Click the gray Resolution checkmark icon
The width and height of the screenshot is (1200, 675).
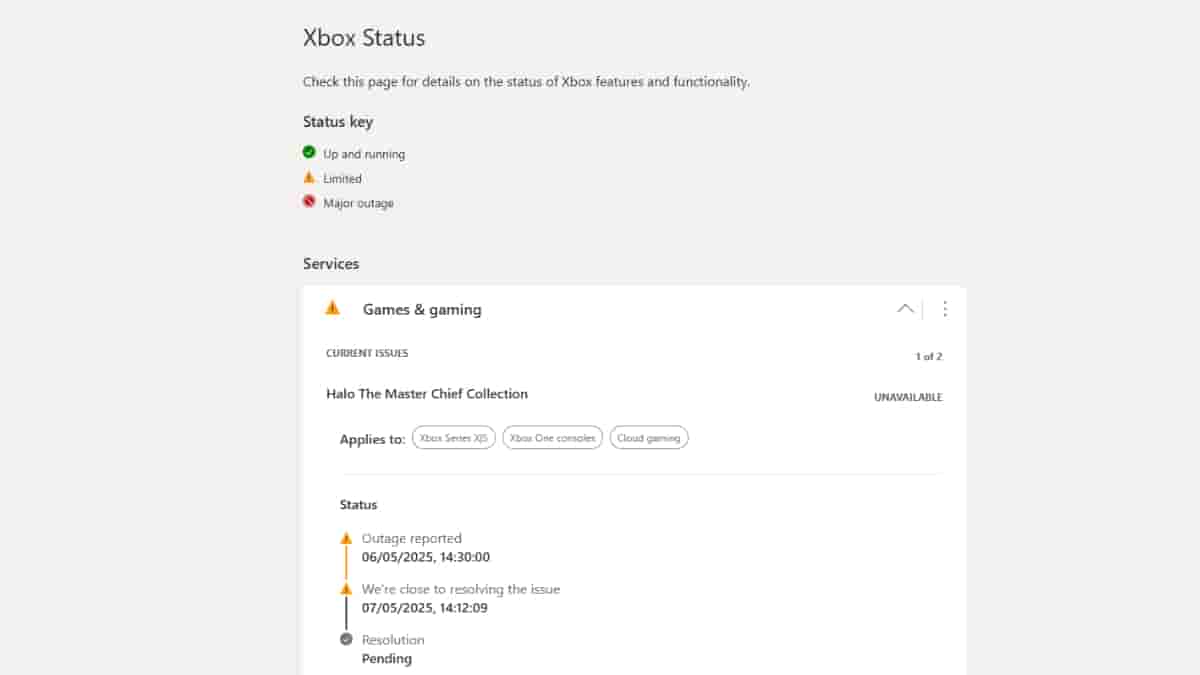346,639
